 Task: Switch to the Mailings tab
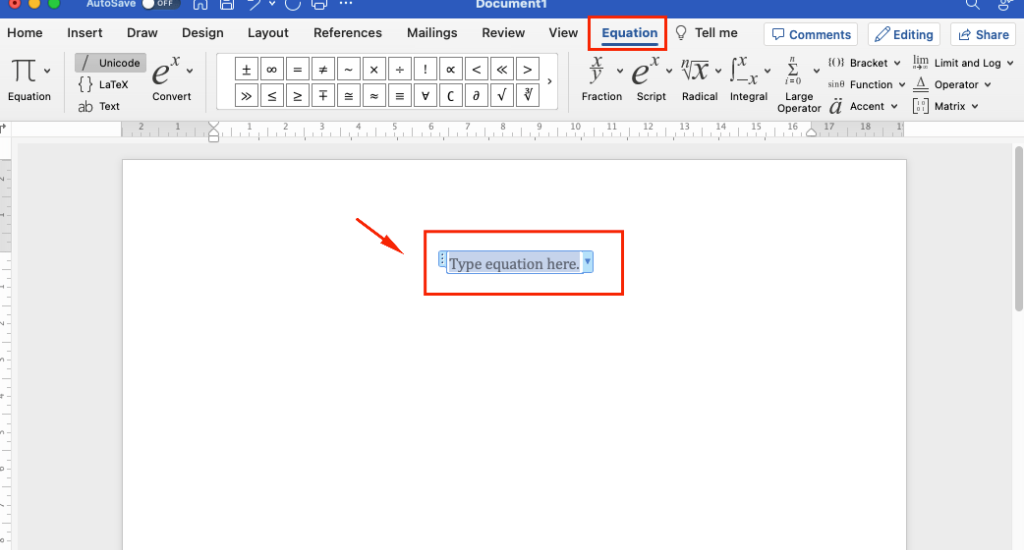coord(432,33)
